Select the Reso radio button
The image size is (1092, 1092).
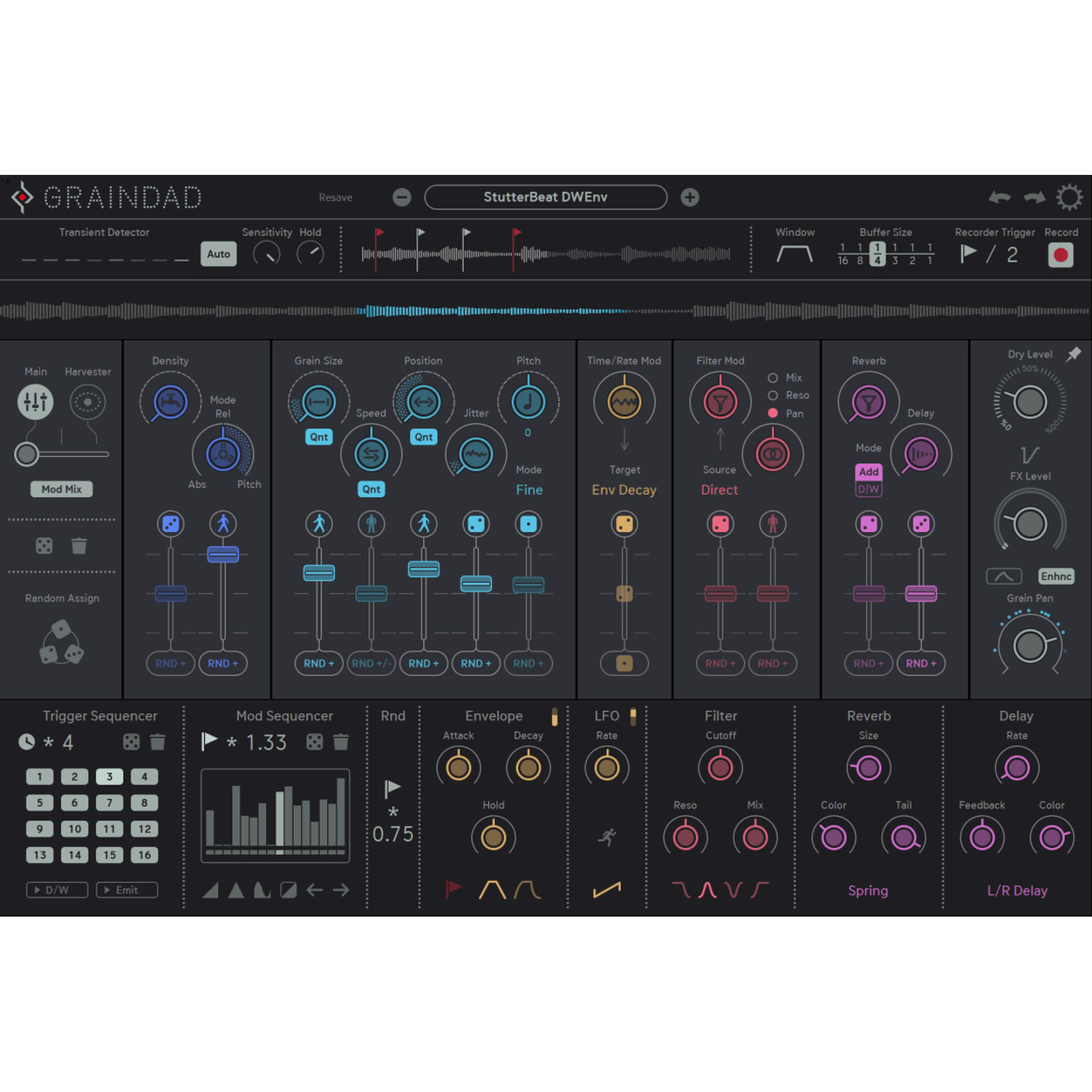click(773, 395)
